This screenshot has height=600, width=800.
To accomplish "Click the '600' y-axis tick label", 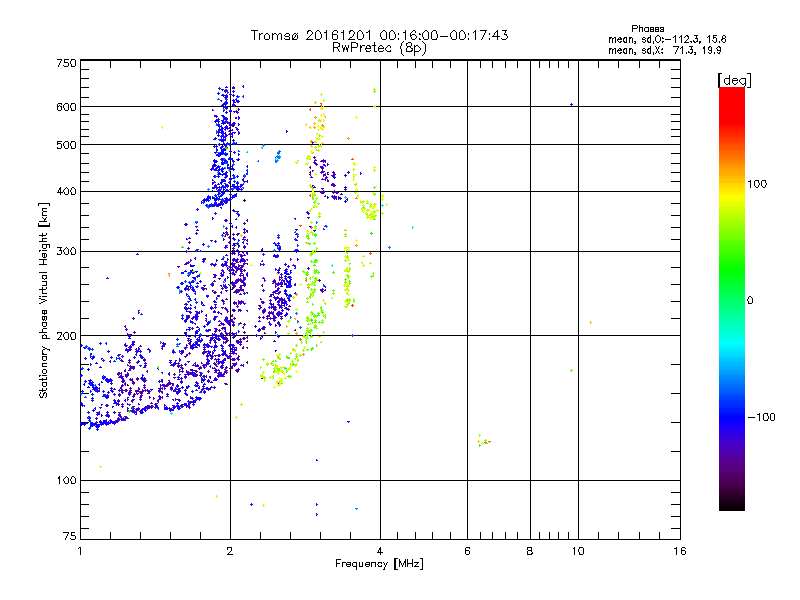I will click(x=66, y=107).
